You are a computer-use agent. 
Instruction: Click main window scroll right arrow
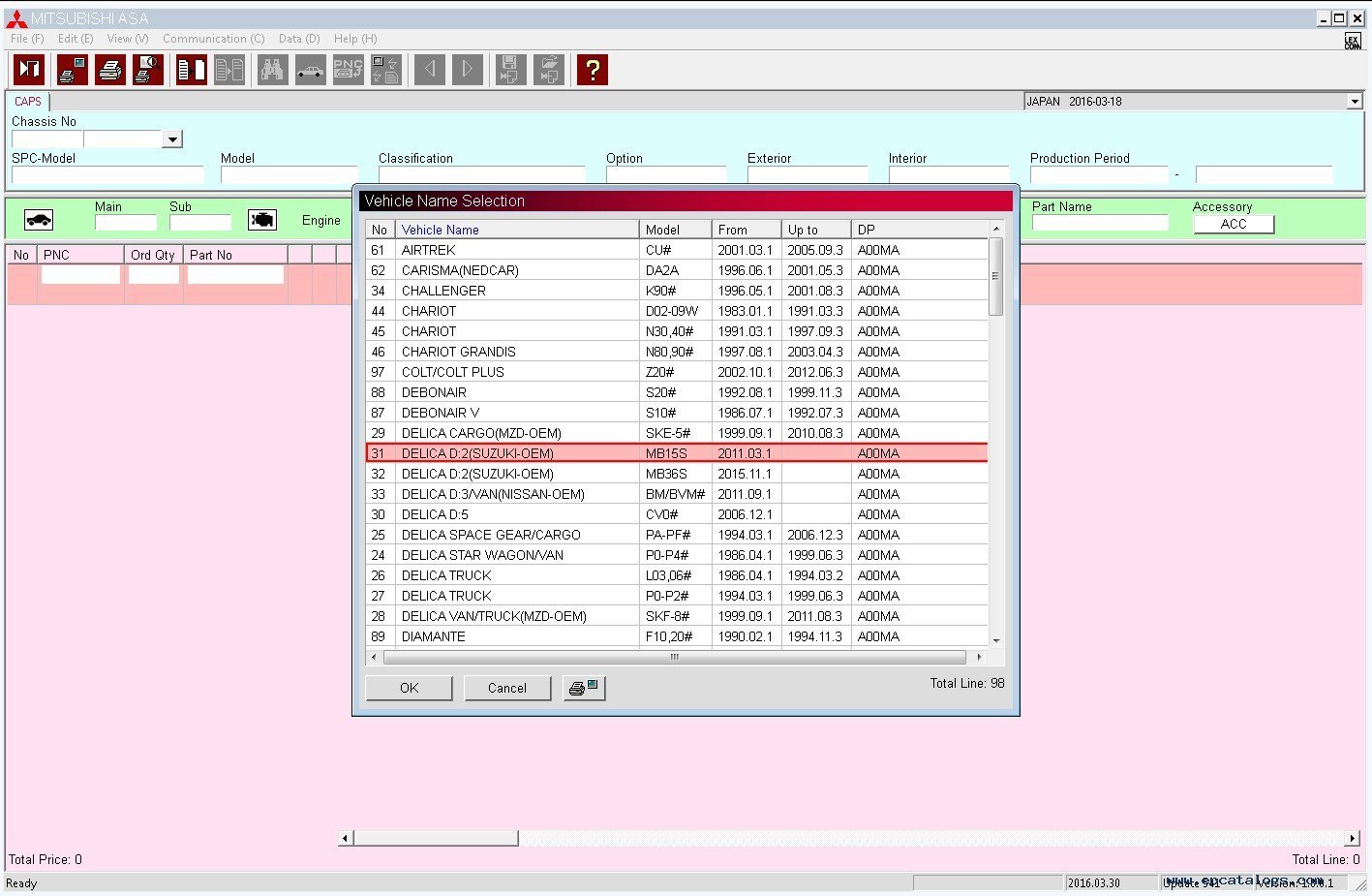(1353, 838)
